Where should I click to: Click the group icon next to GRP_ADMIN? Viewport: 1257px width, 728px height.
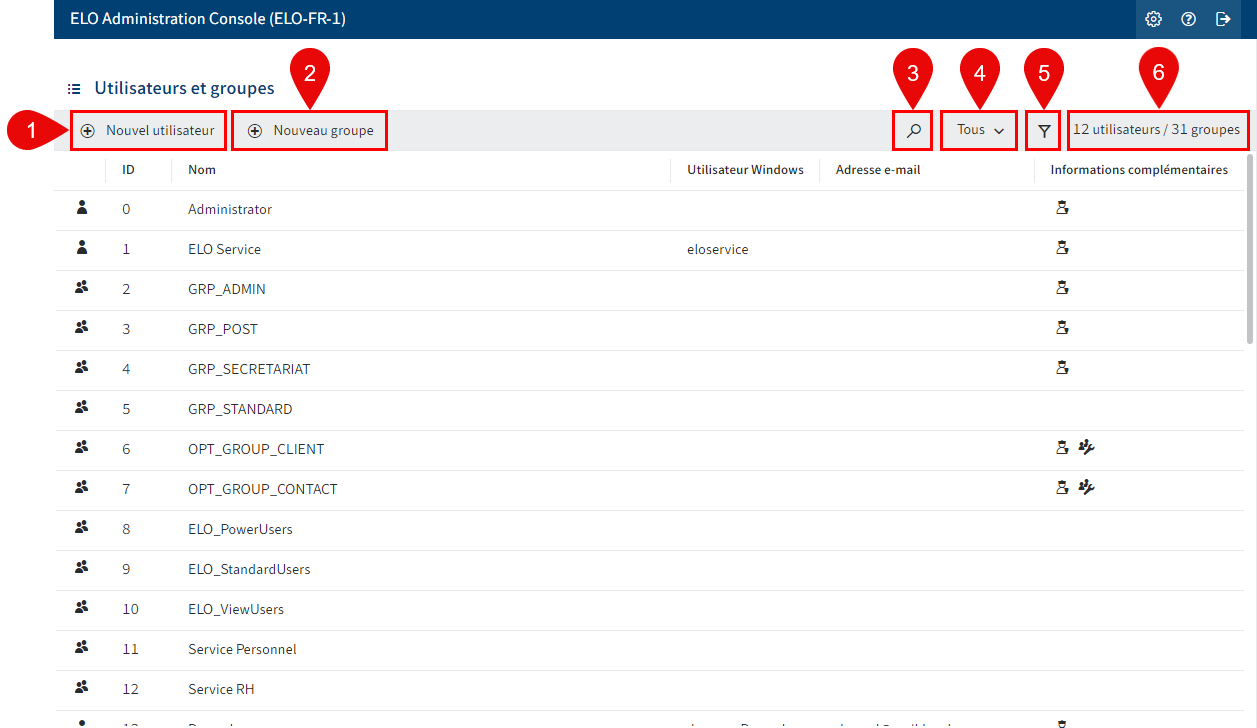click(81, 287)
